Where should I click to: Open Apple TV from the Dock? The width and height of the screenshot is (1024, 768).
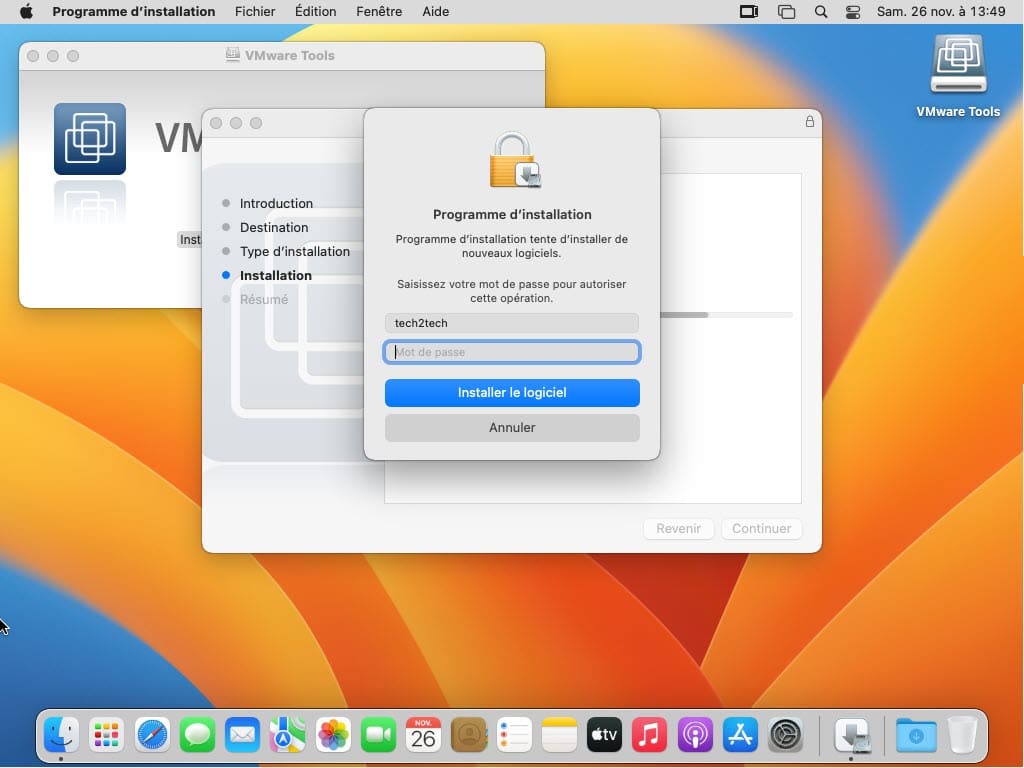pyautogui.click(x=604, y=735)
